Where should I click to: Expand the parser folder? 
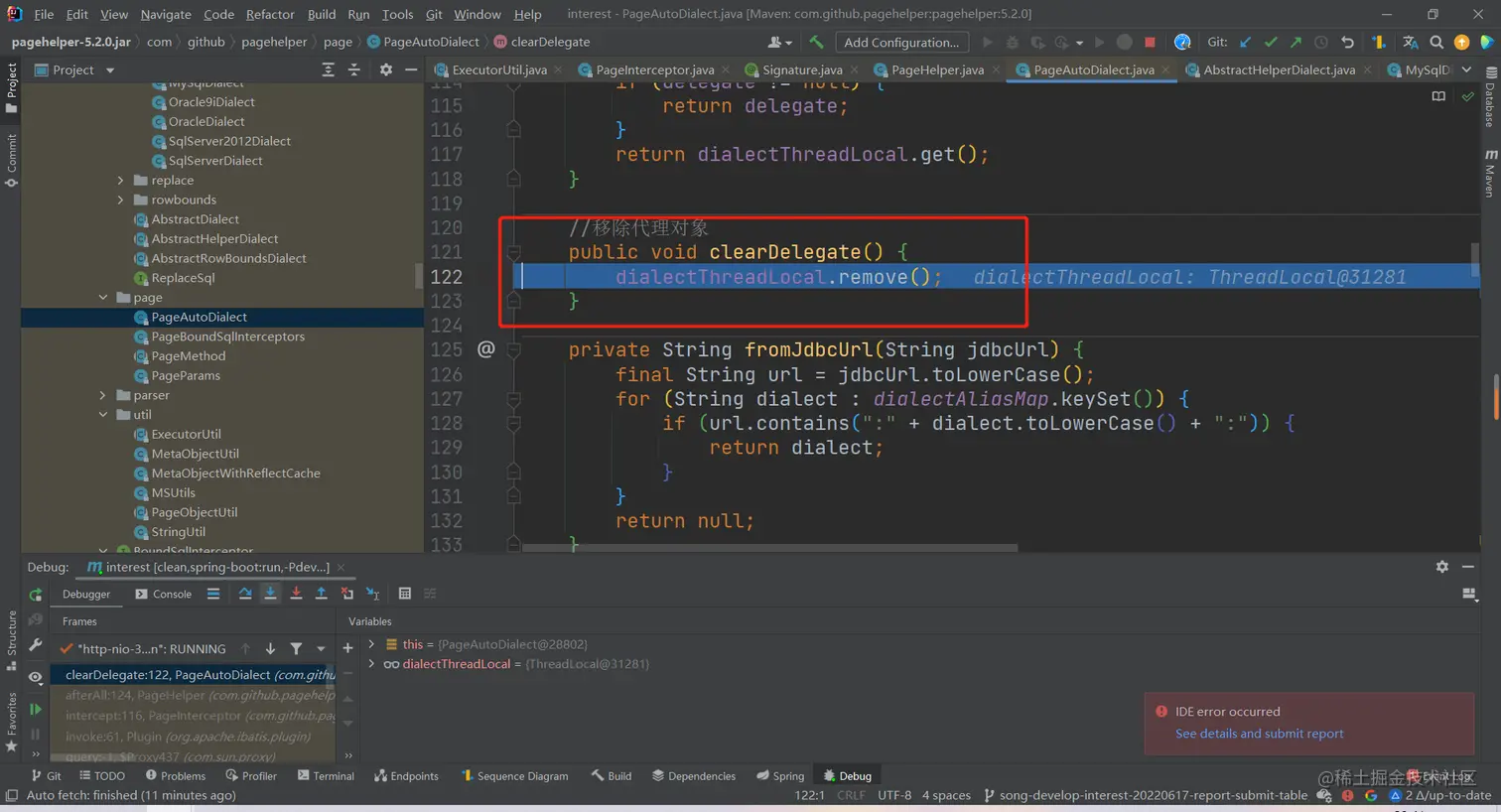(103, 395)
